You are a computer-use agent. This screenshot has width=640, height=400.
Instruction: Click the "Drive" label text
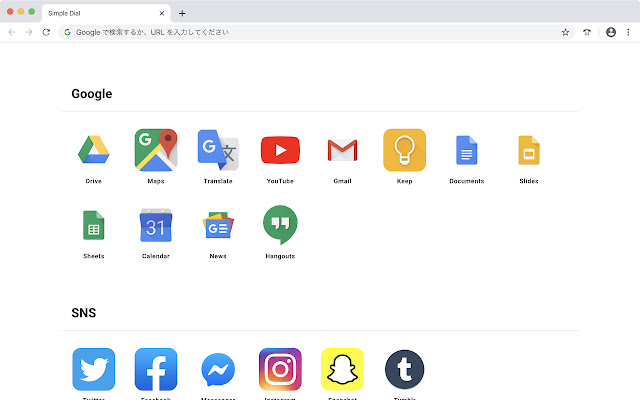coord(93,181)
